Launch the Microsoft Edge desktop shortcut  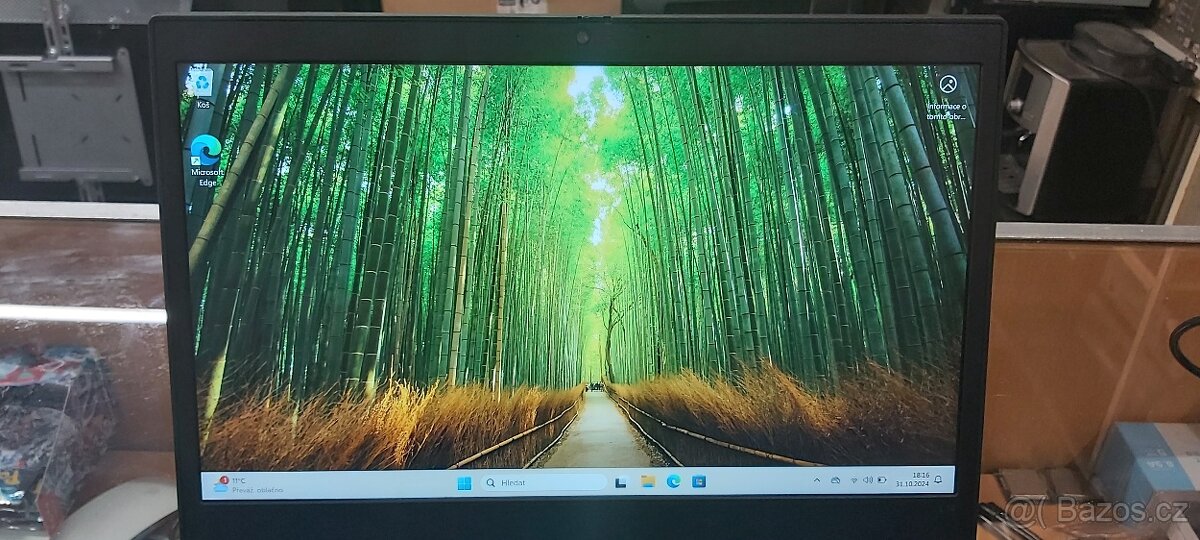tap(205, 160)
